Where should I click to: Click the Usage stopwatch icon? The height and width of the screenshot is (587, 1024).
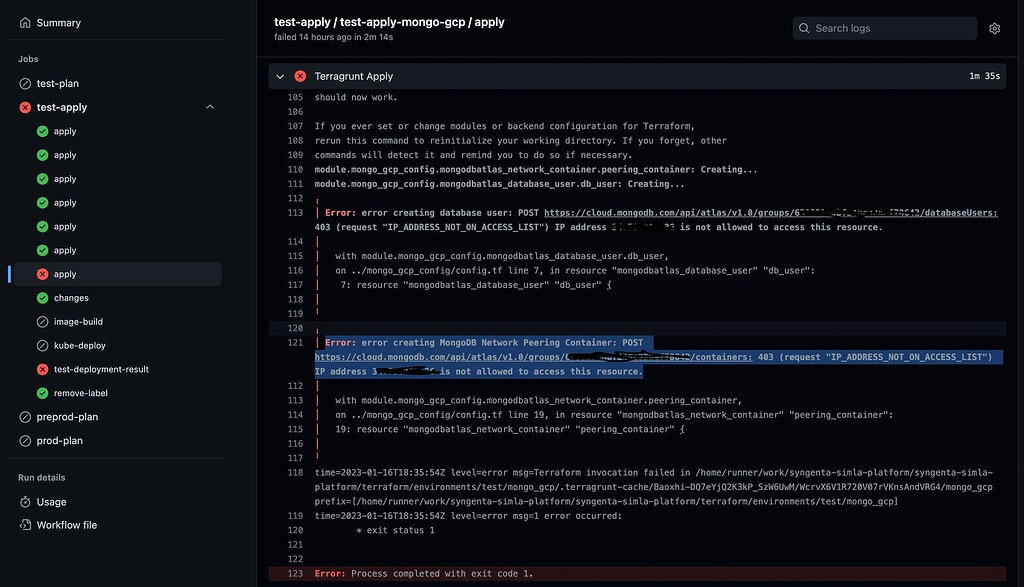click(26, 502)
